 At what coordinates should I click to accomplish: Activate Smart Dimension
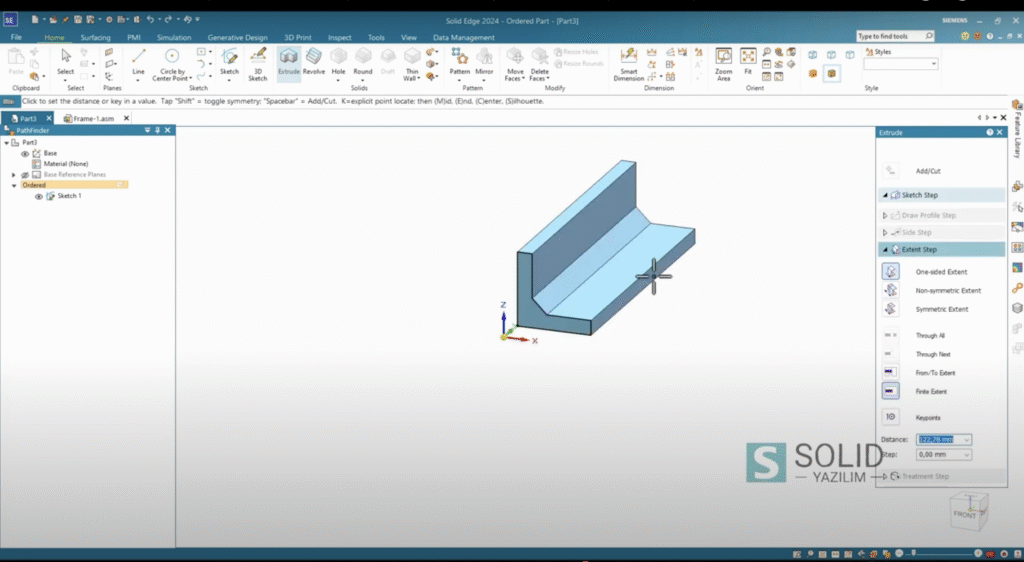[629, 63]
